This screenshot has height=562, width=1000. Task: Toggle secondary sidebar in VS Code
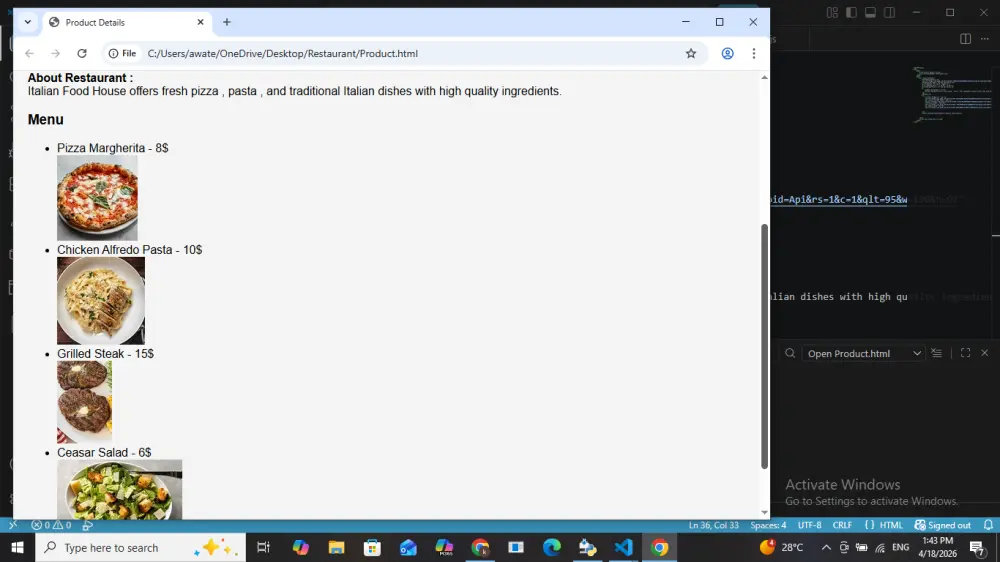pyautogui.click(x=890, y=13)
